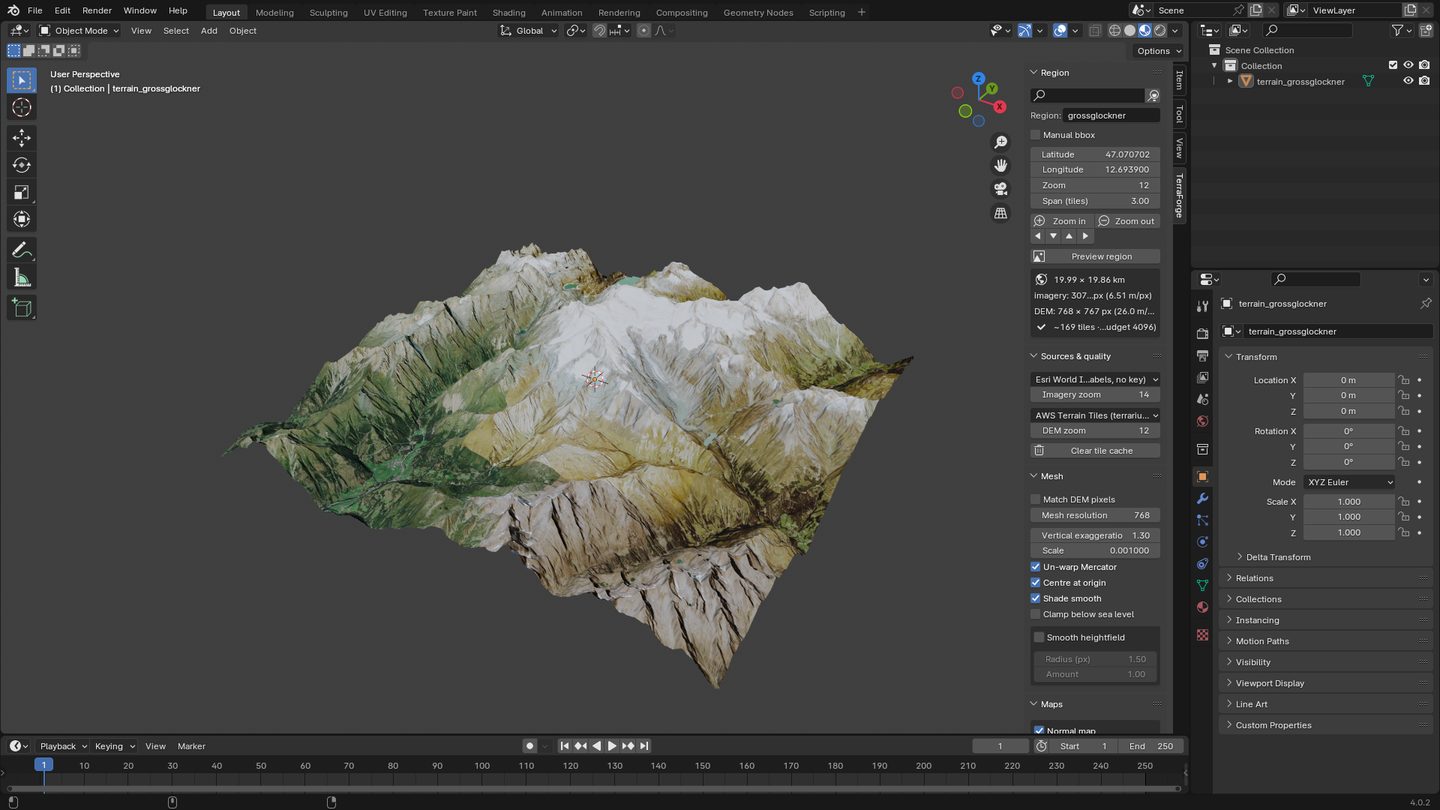1440x810 pixels.
Task: Open the Object Data mesh properties tab
Action: click(x=1202, y=585)
